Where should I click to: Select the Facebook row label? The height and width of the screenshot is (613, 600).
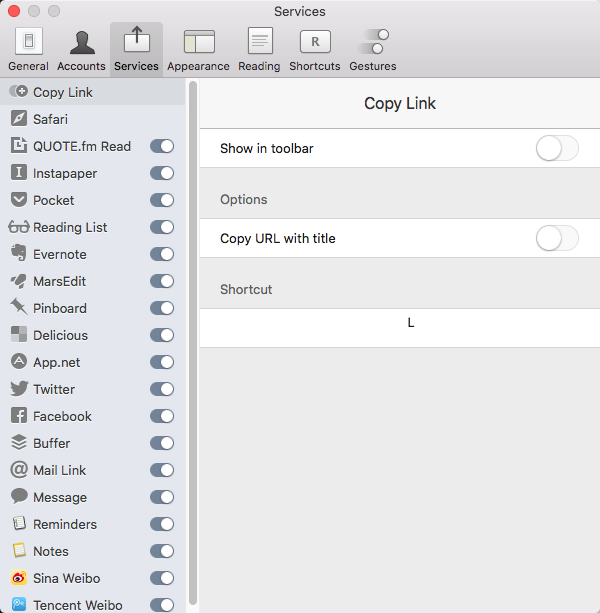(x=62, y=416)
